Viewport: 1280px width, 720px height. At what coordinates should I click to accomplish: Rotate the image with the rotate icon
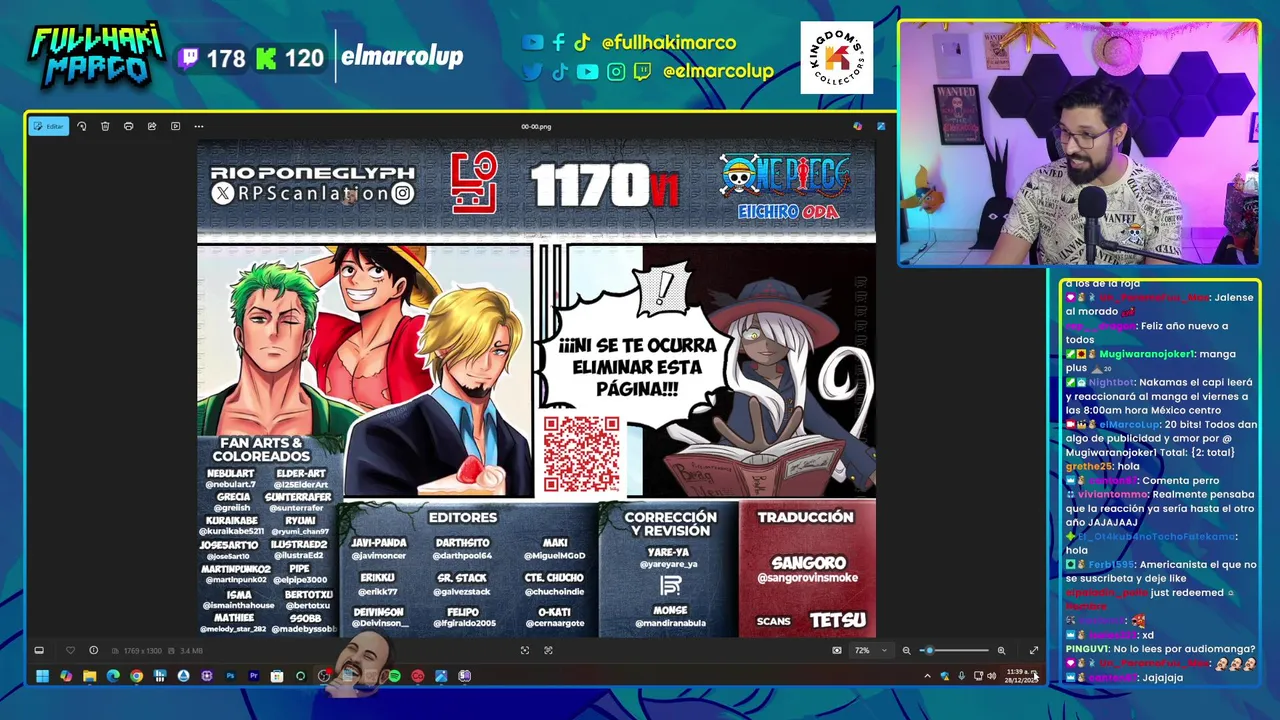pyautogui.click(x=82, y=126)
